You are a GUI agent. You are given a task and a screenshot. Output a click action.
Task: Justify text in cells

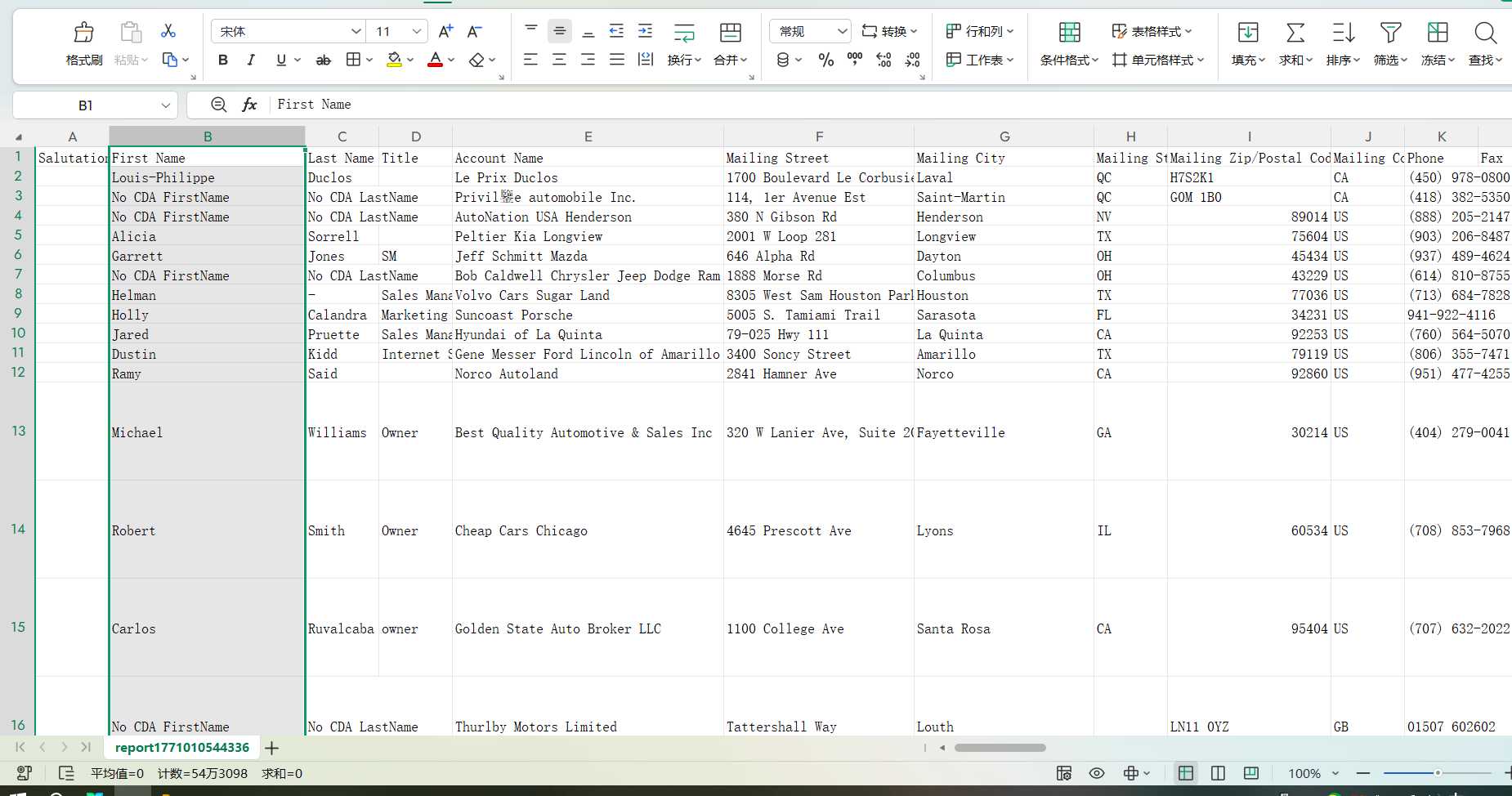point(617,60)
